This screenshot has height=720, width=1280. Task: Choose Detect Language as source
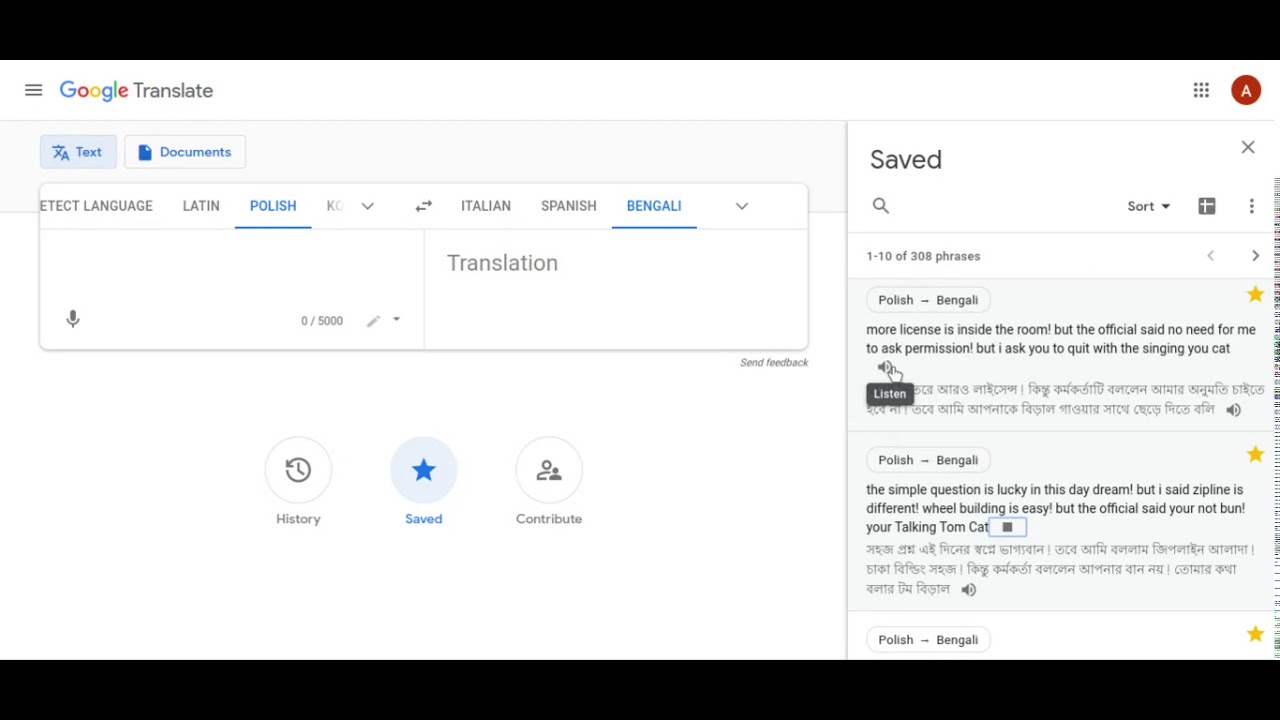96,206
